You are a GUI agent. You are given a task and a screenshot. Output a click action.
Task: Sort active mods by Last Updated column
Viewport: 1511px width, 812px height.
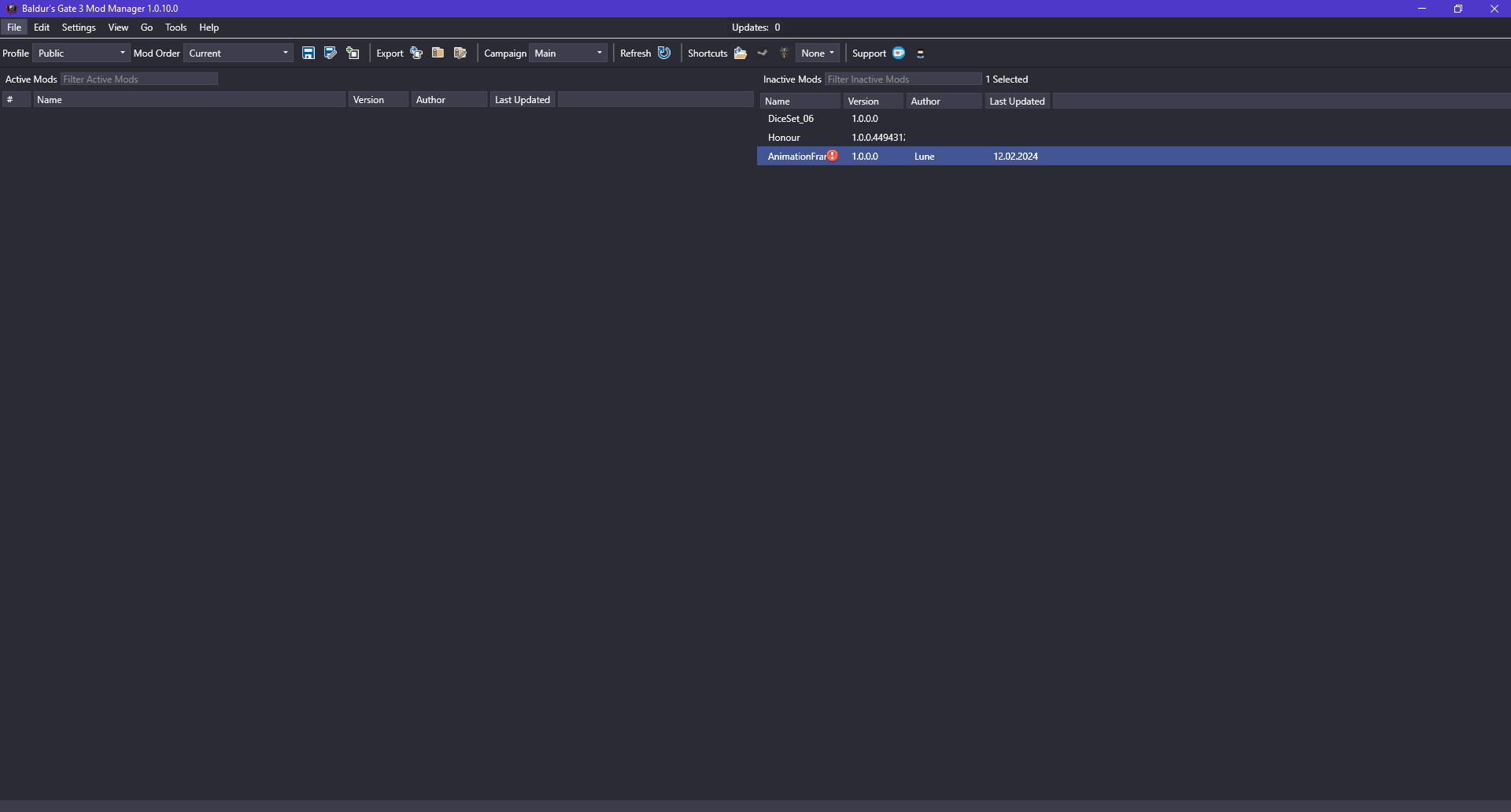click(523, 99)
